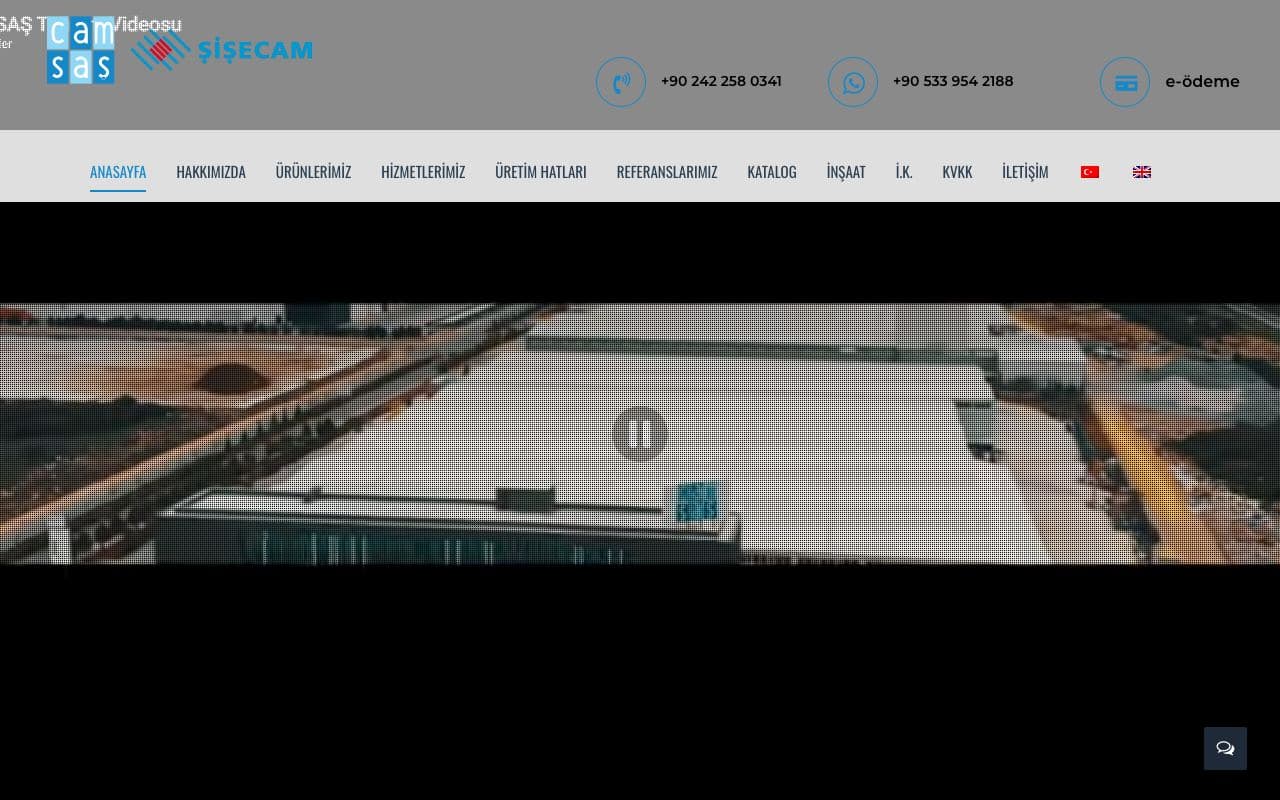
Task: Open the ÜRETİM HATLARI menu
Action: [541, 172]
